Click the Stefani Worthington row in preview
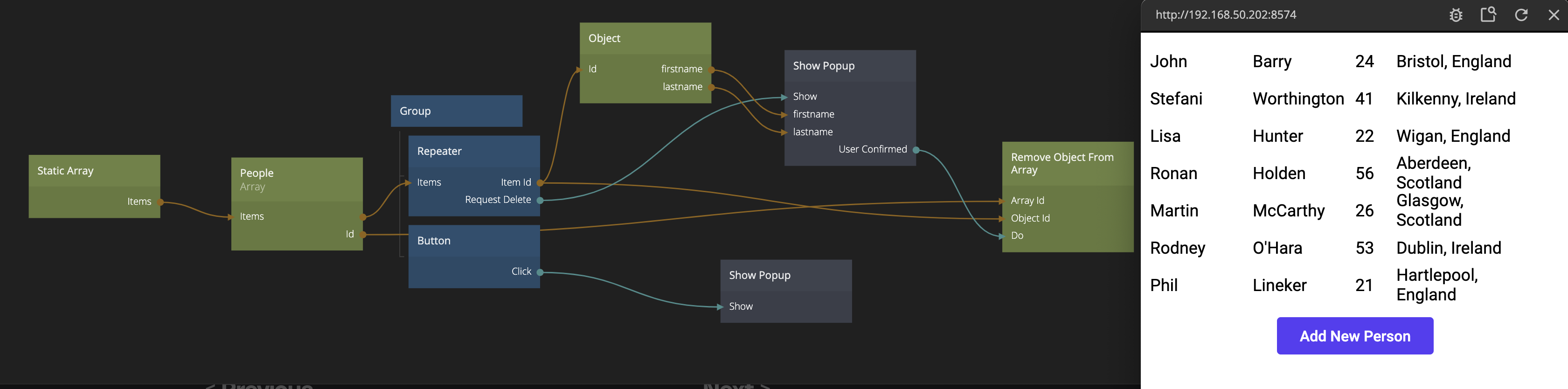The width and height of the screenshot is (1568, 389). (x=1332, y=98)
